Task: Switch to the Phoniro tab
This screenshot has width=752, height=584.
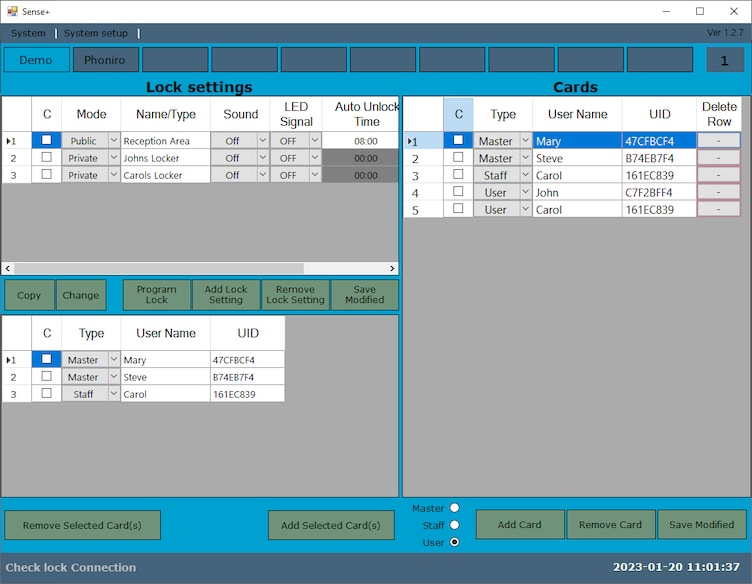Action: [106, 60]
